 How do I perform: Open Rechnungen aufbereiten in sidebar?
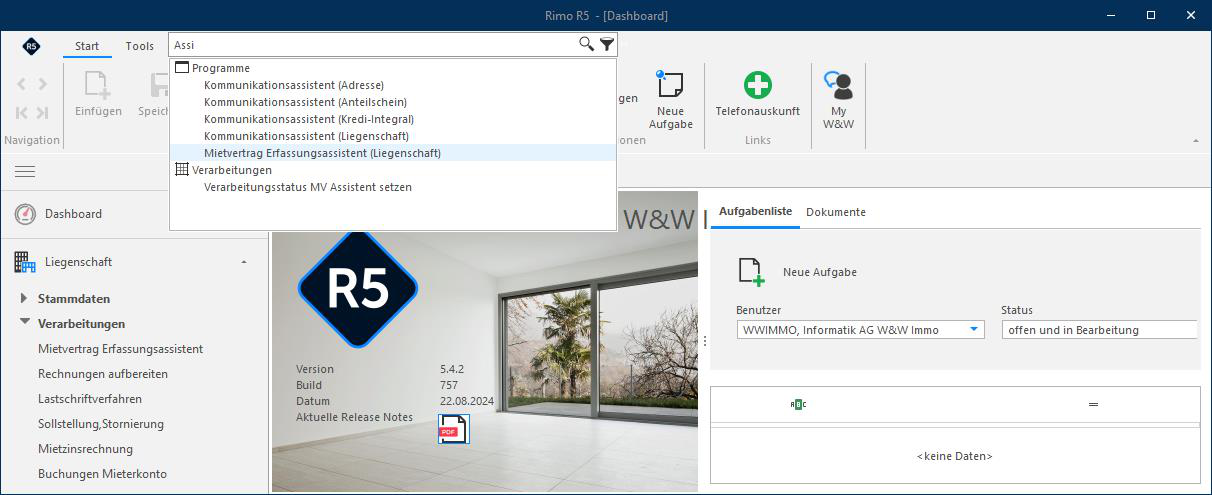click(x=103, y=374)
